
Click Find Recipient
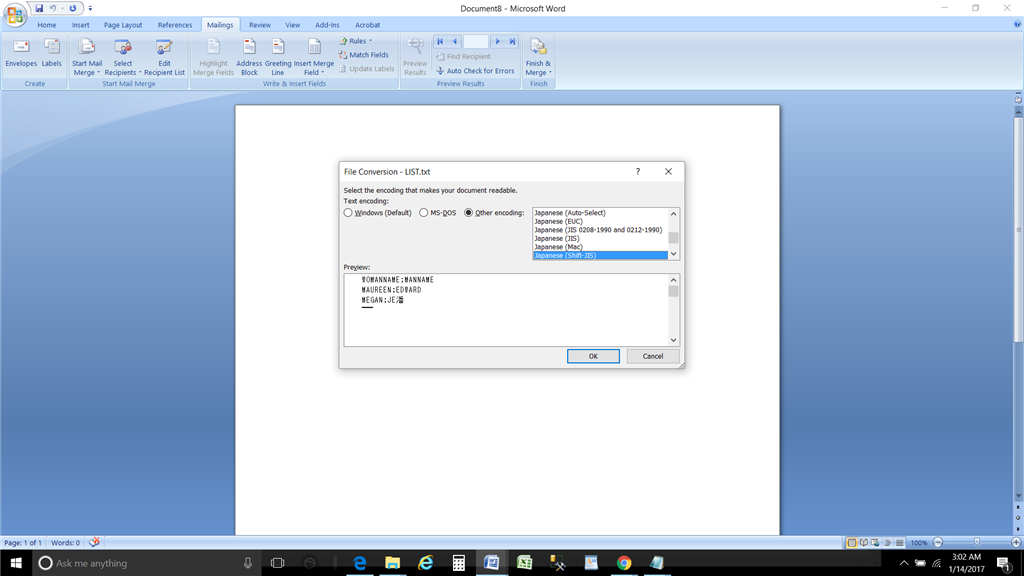pos(463,57)
